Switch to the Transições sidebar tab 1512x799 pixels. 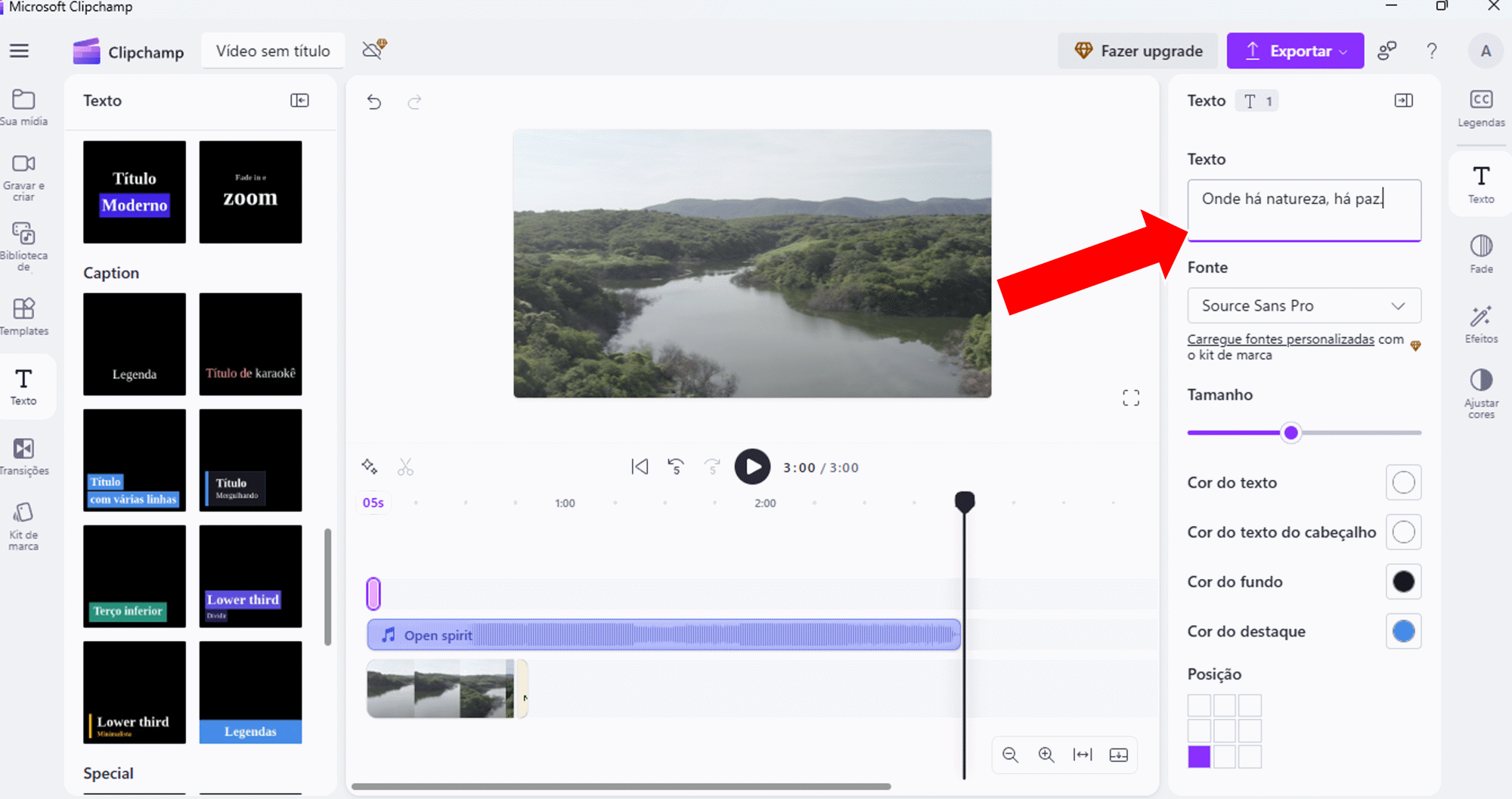23,457
